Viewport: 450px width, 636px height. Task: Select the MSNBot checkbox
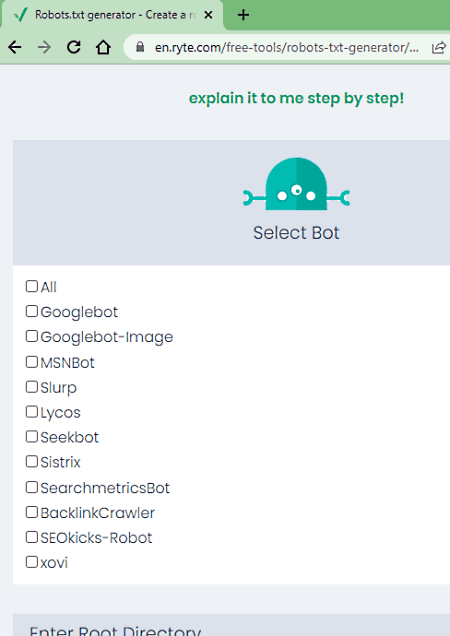(x=32, y=362)
